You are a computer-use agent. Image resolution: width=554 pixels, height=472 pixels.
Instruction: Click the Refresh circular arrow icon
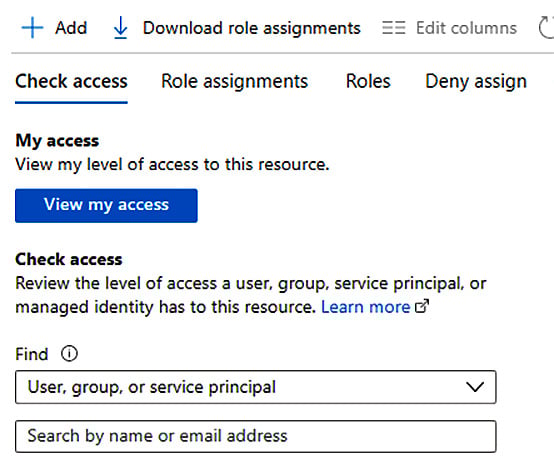pyautogui.click(x=546, y=27)
